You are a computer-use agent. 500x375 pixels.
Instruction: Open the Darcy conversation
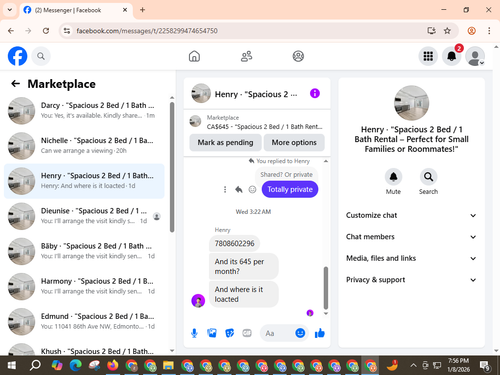tap(84, 110)
